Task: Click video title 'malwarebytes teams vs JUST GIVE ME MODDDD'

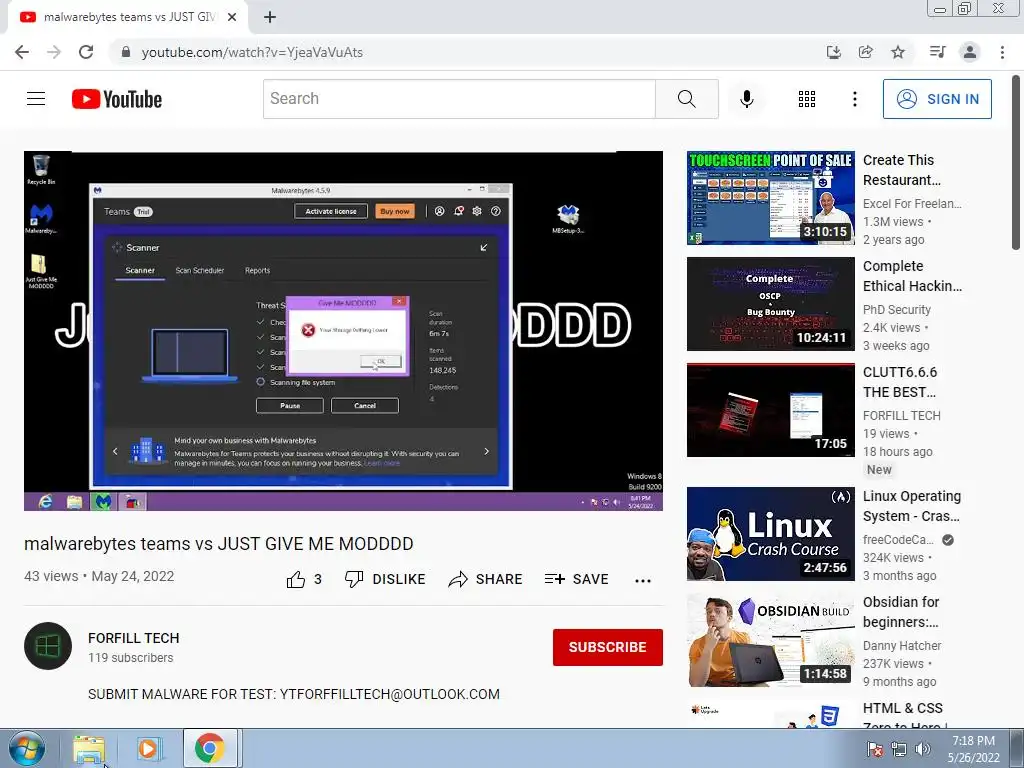Action: click(219, 543)
